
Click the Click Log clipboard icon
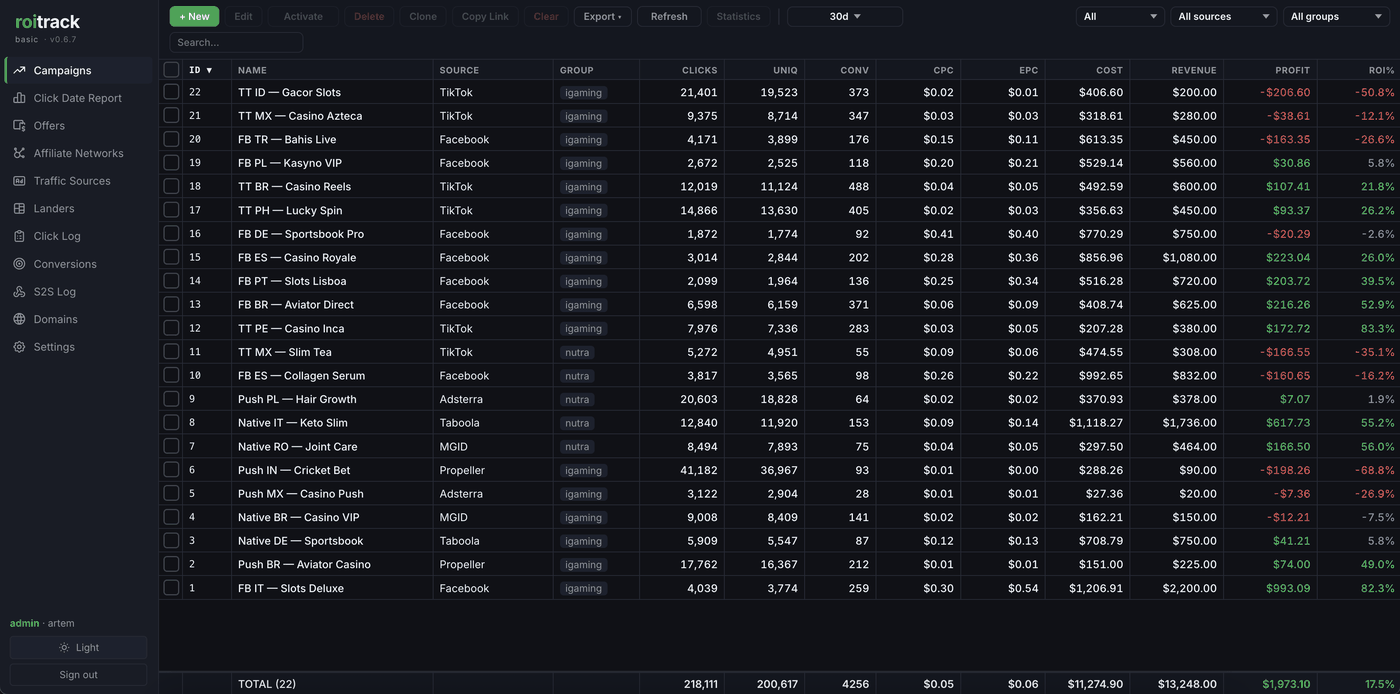coord(19,236)
